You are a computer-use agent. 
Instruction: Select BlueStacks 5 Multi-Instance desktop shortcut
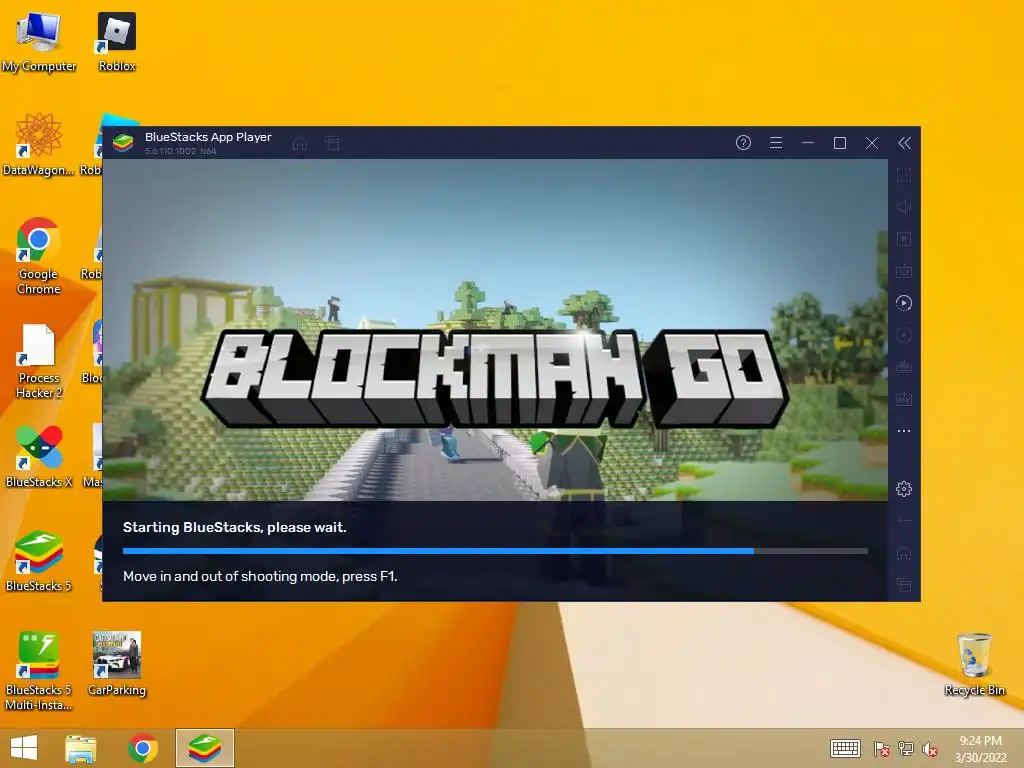point(39,671)
